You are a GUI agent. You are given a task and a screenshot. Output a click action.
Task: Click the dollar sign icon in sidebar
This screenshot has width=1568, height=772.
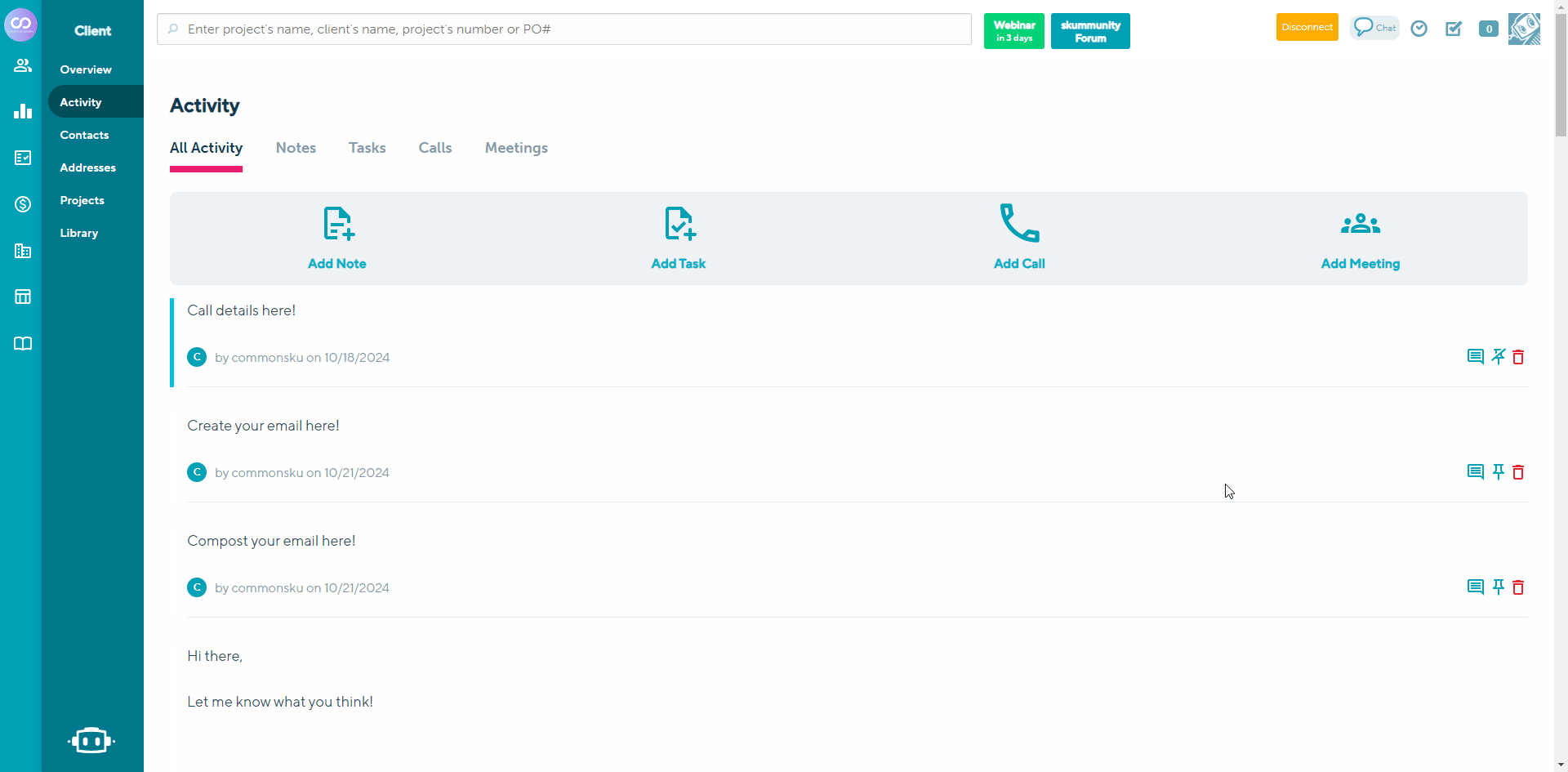(23, 204)
